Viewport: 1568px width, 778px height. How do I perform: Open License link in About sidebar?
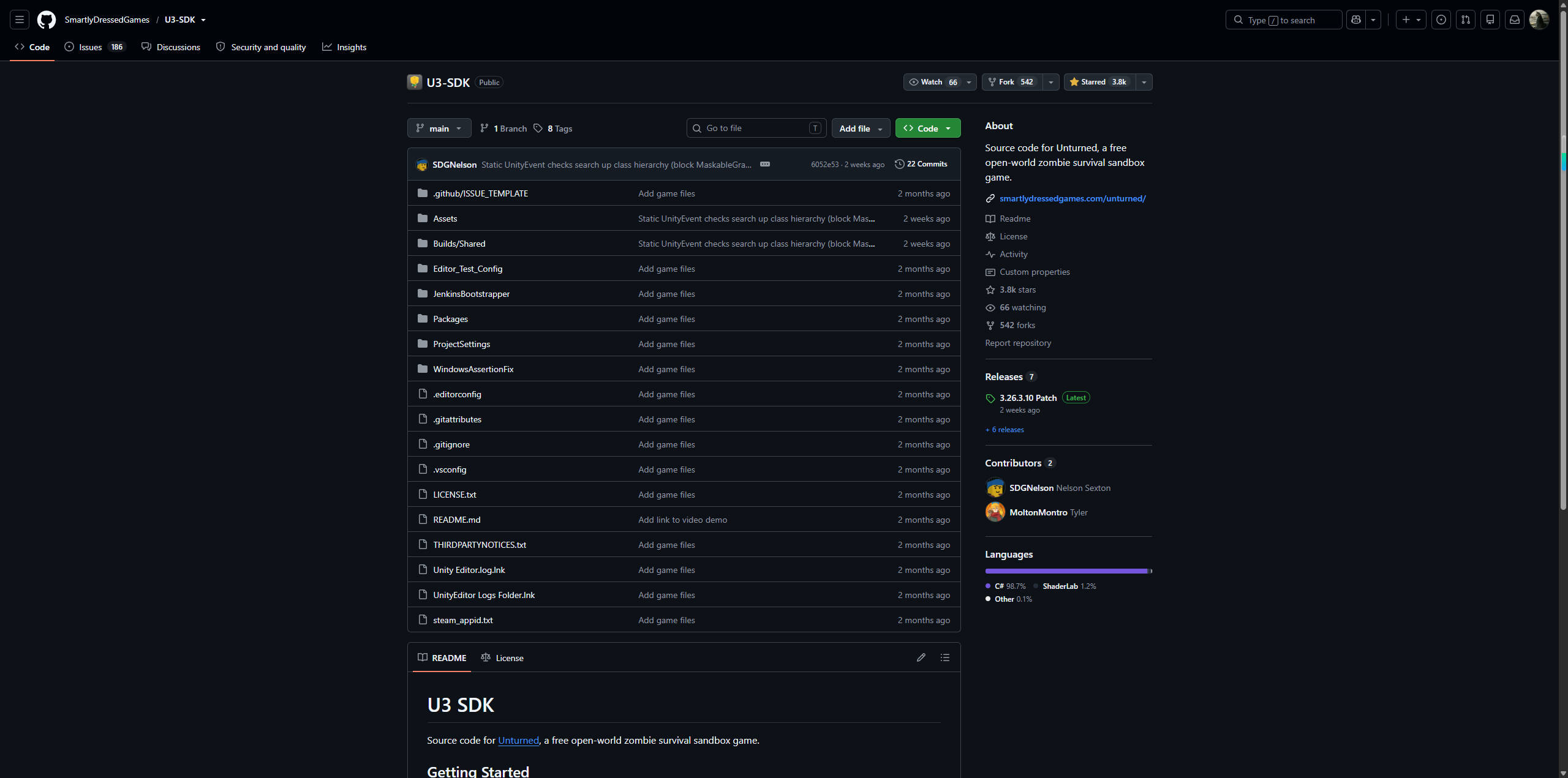(1007, 236)
